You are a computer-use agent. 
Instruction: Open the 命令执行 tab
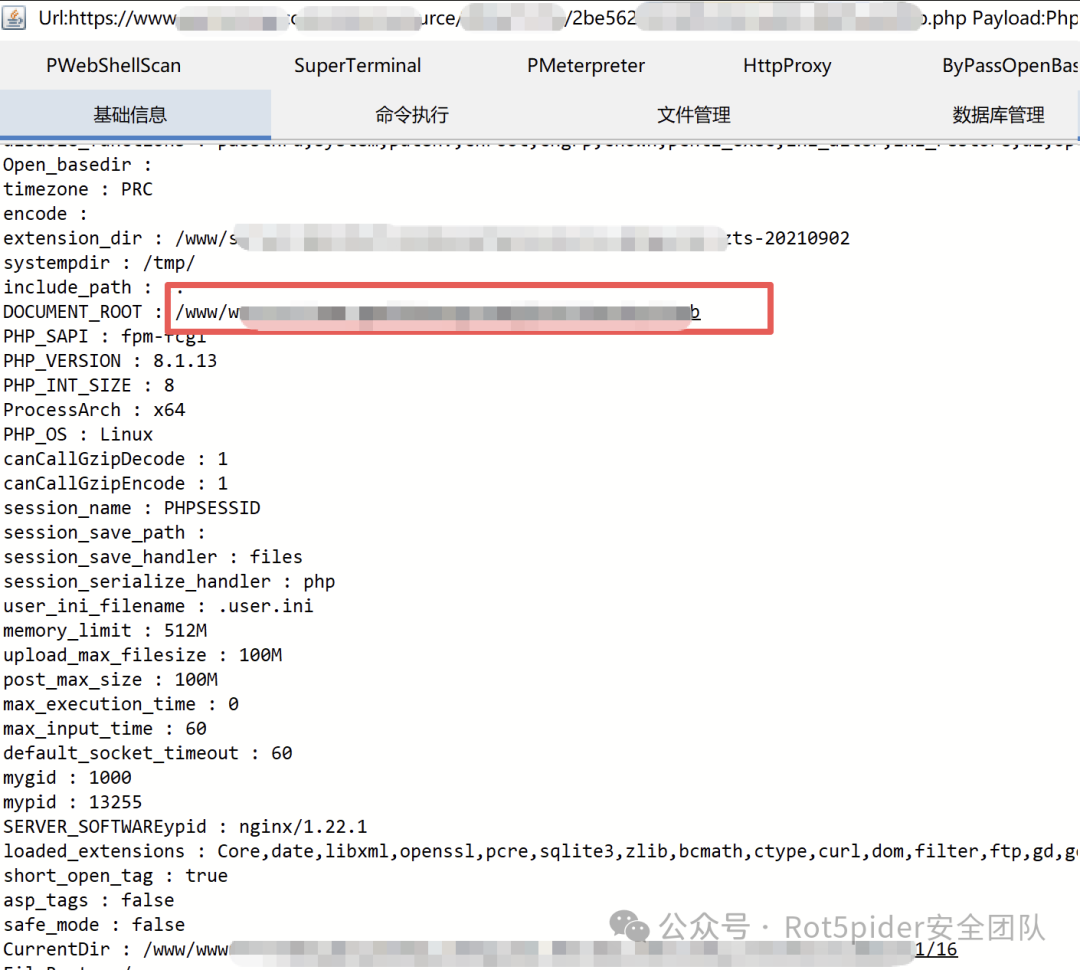[412, 114]
